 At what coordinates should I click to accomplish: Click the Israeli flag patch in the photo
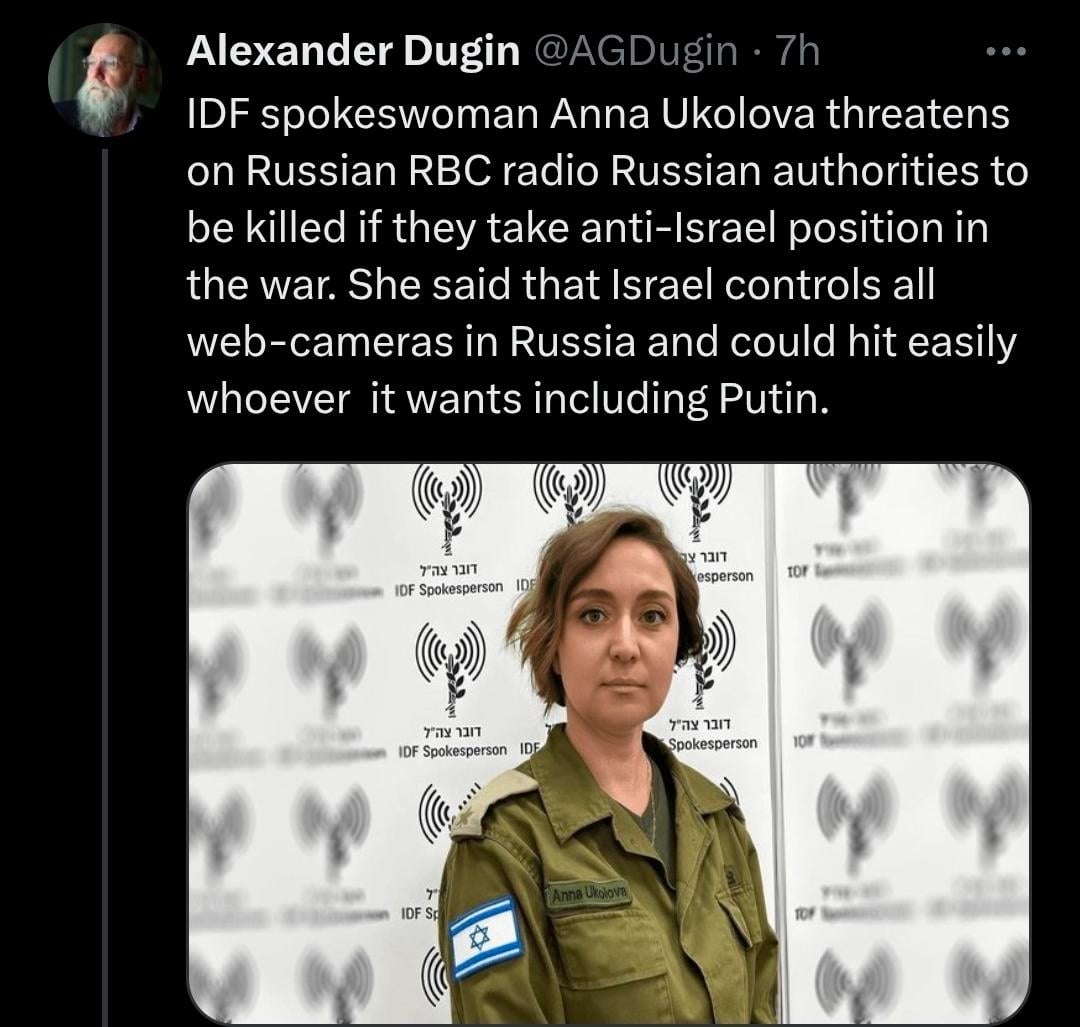pyautogui.click(x=486, y=937)
